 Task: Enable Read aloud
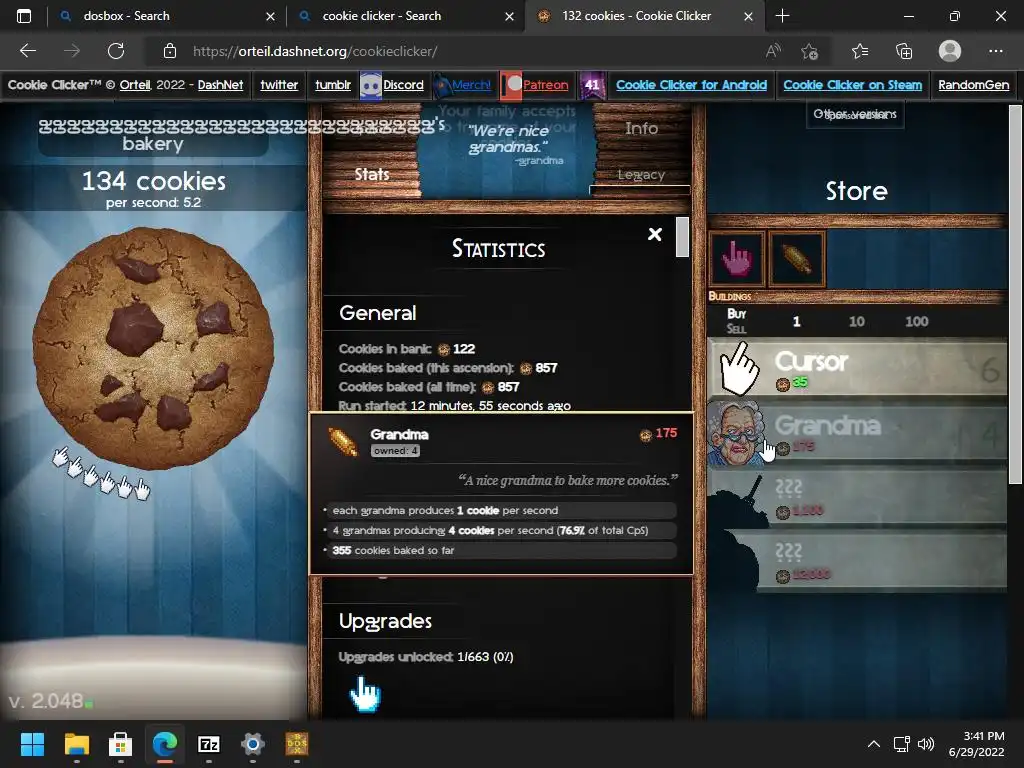(773, 51)
